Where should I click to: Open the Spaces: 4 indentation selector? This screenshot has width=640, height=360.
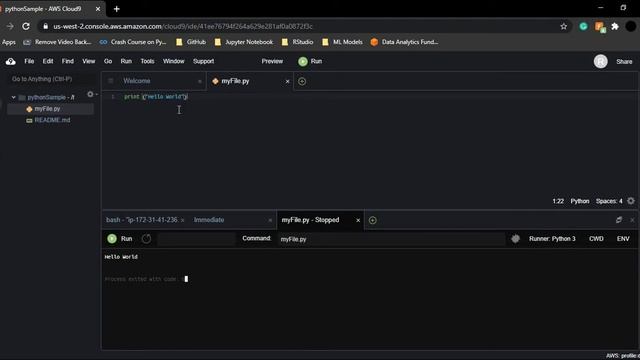pyautogui.click(x=609, y=201)
